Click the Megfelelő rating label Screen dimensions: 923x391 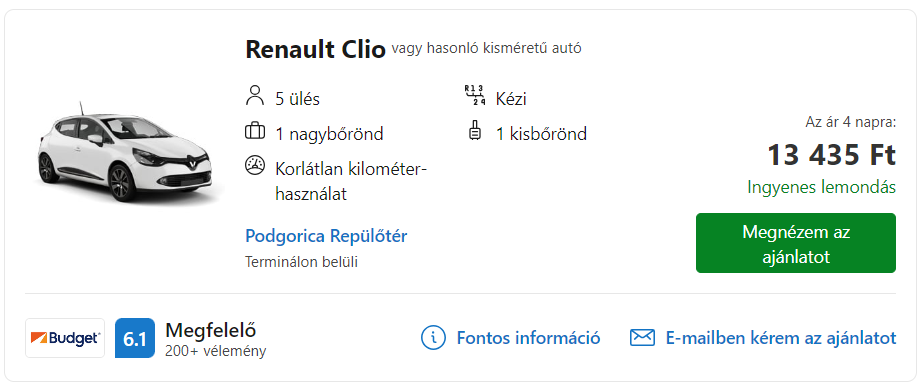click(x=211, y=330)
